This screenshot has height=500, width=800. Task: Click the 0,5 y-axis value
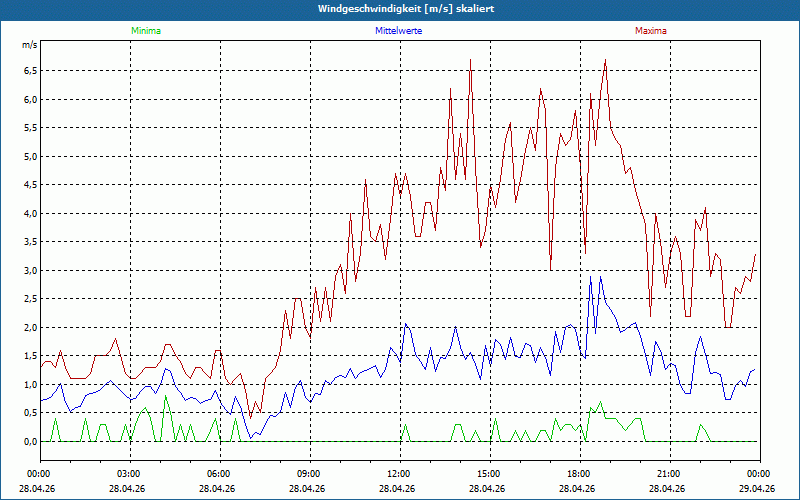tap(30, 414)
